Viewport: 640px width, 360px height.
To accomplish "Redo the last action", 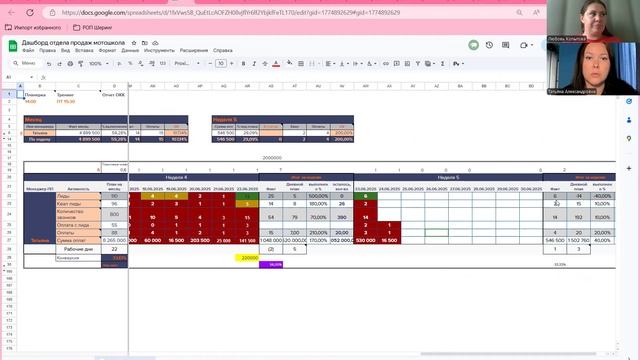I will point(60,64).
